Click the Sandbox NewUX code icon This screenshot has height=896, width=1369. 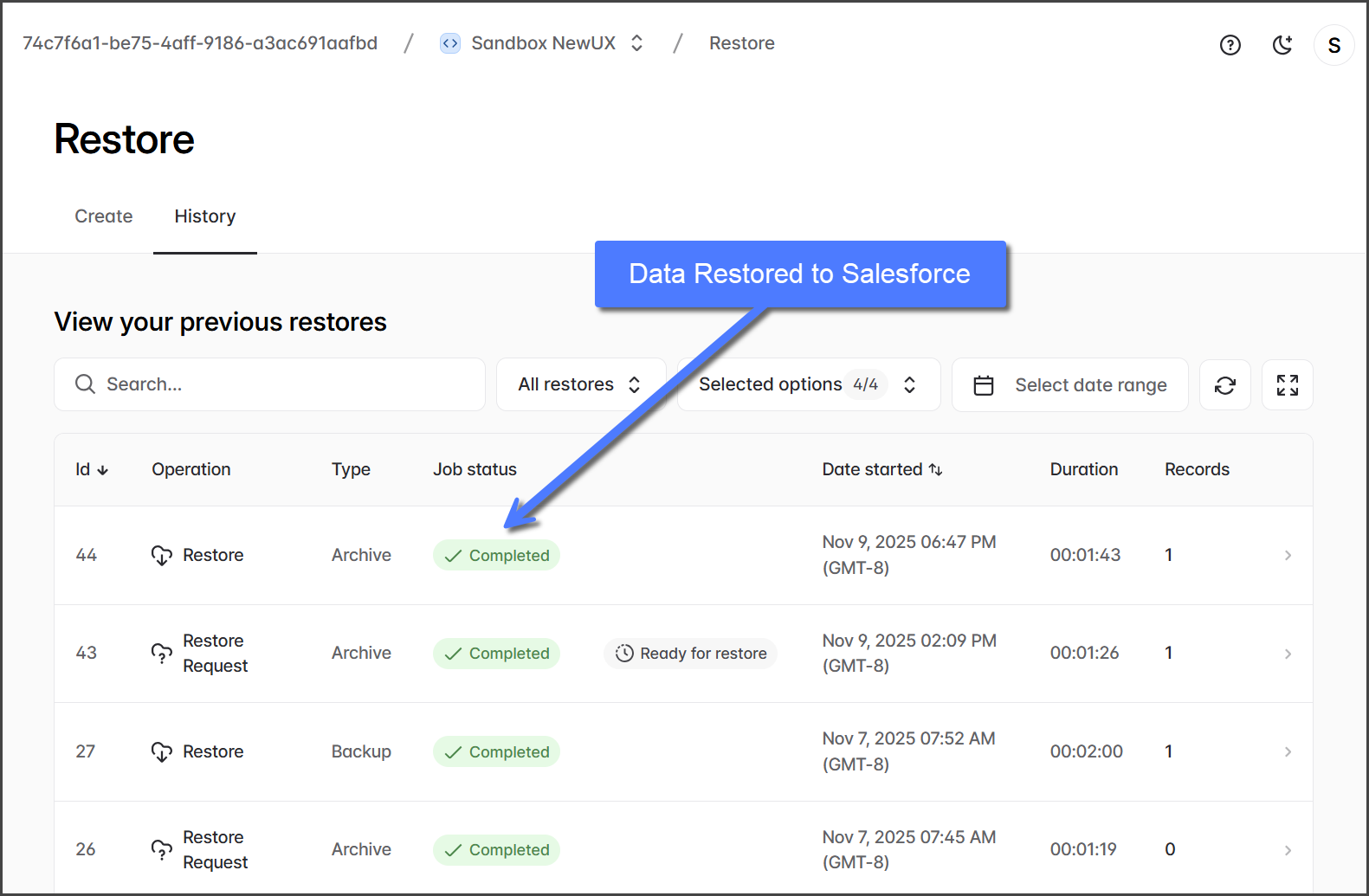coord(450,43)
